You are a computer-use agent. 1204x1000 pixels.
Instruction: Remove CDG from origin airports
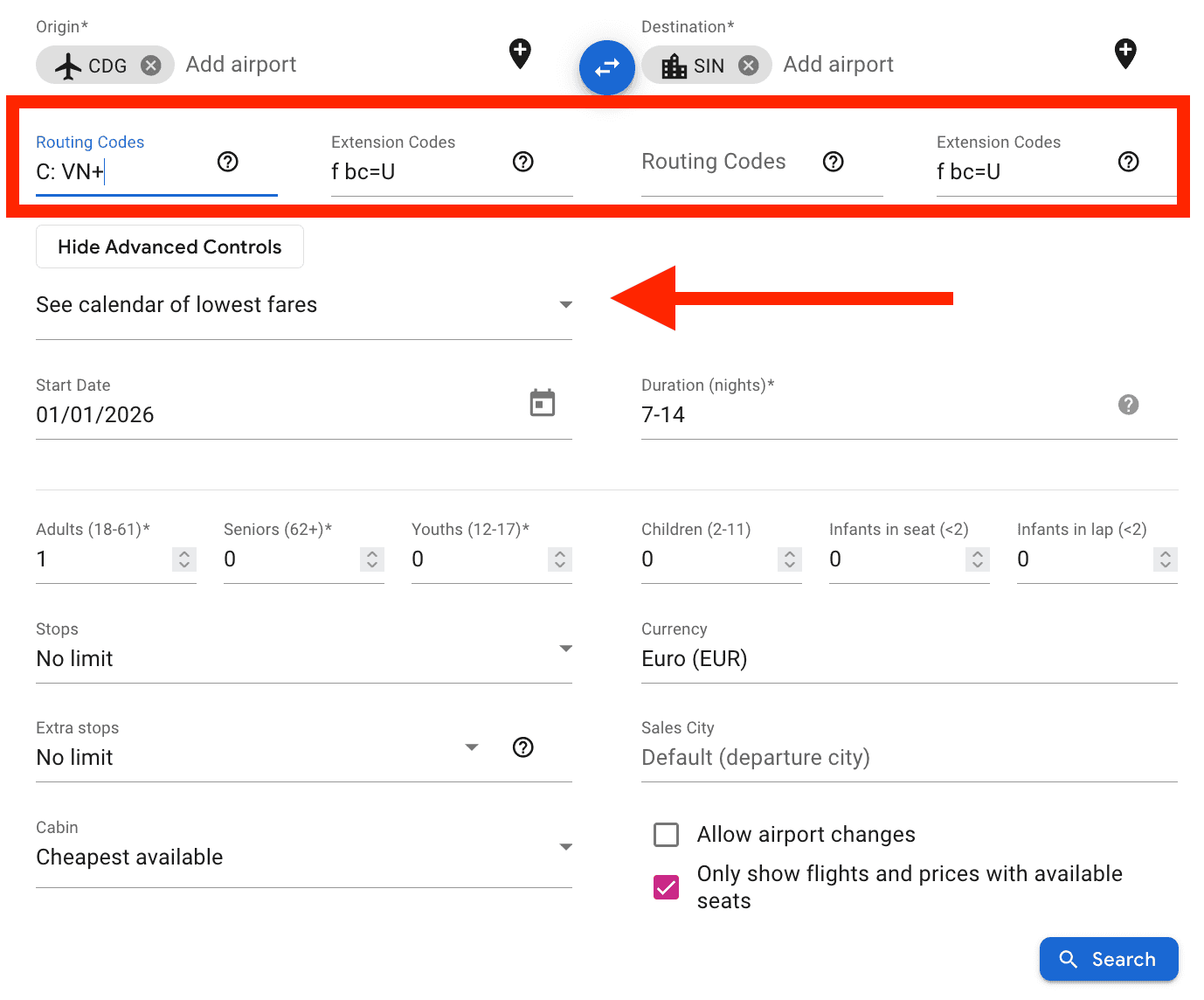[151, 66]
